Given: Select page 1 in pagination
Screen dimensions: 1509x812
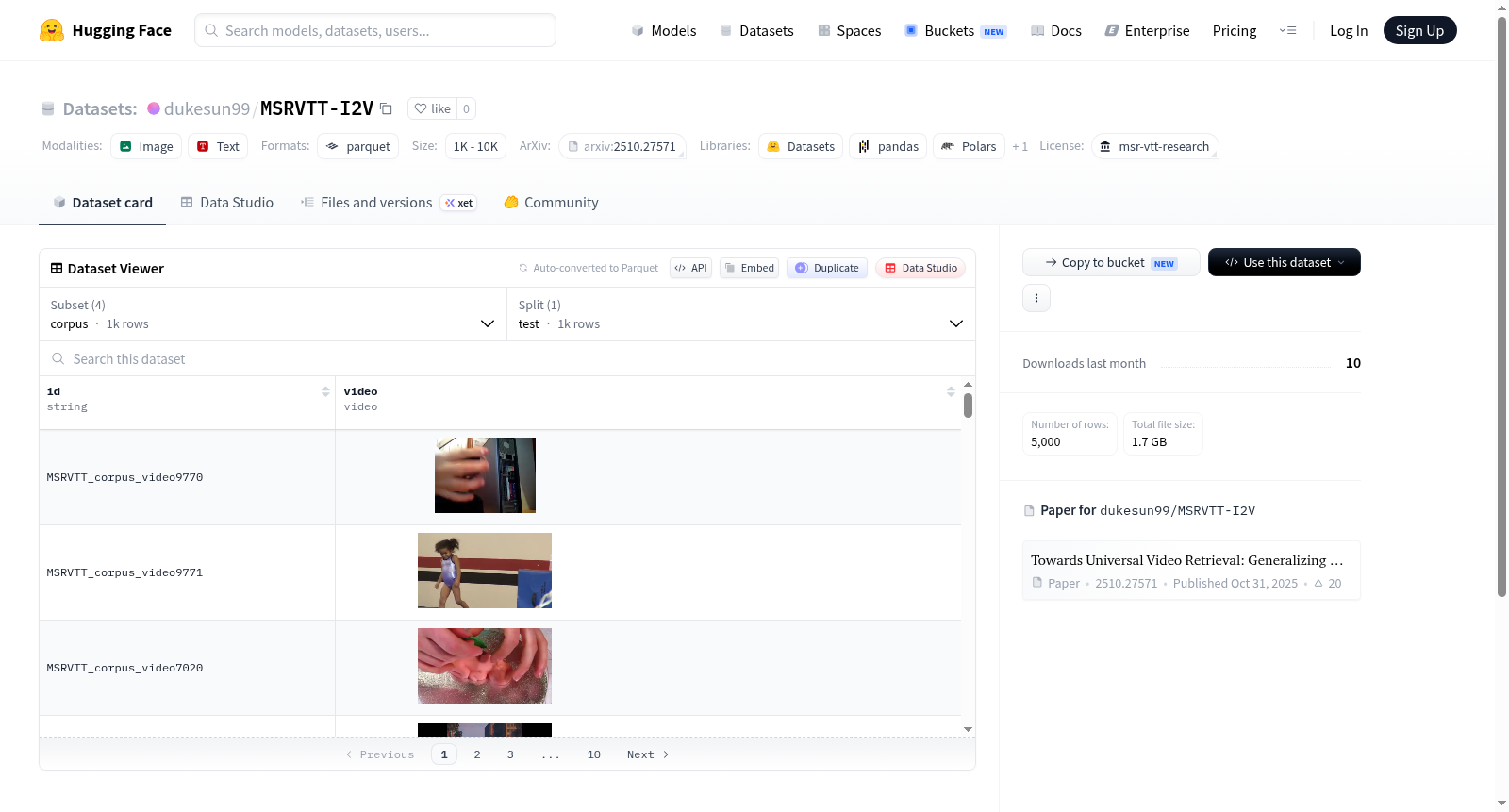Looking at the screenshot, I should tap(444, 754).
